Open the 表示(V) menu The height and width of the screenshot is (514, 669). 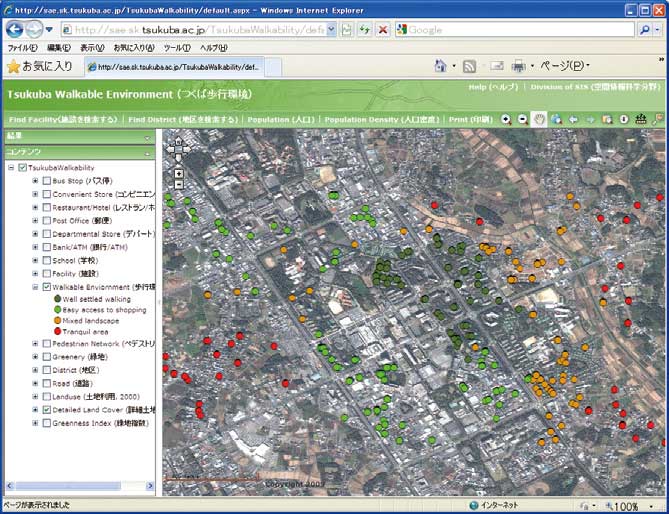(x=92, y=48)
